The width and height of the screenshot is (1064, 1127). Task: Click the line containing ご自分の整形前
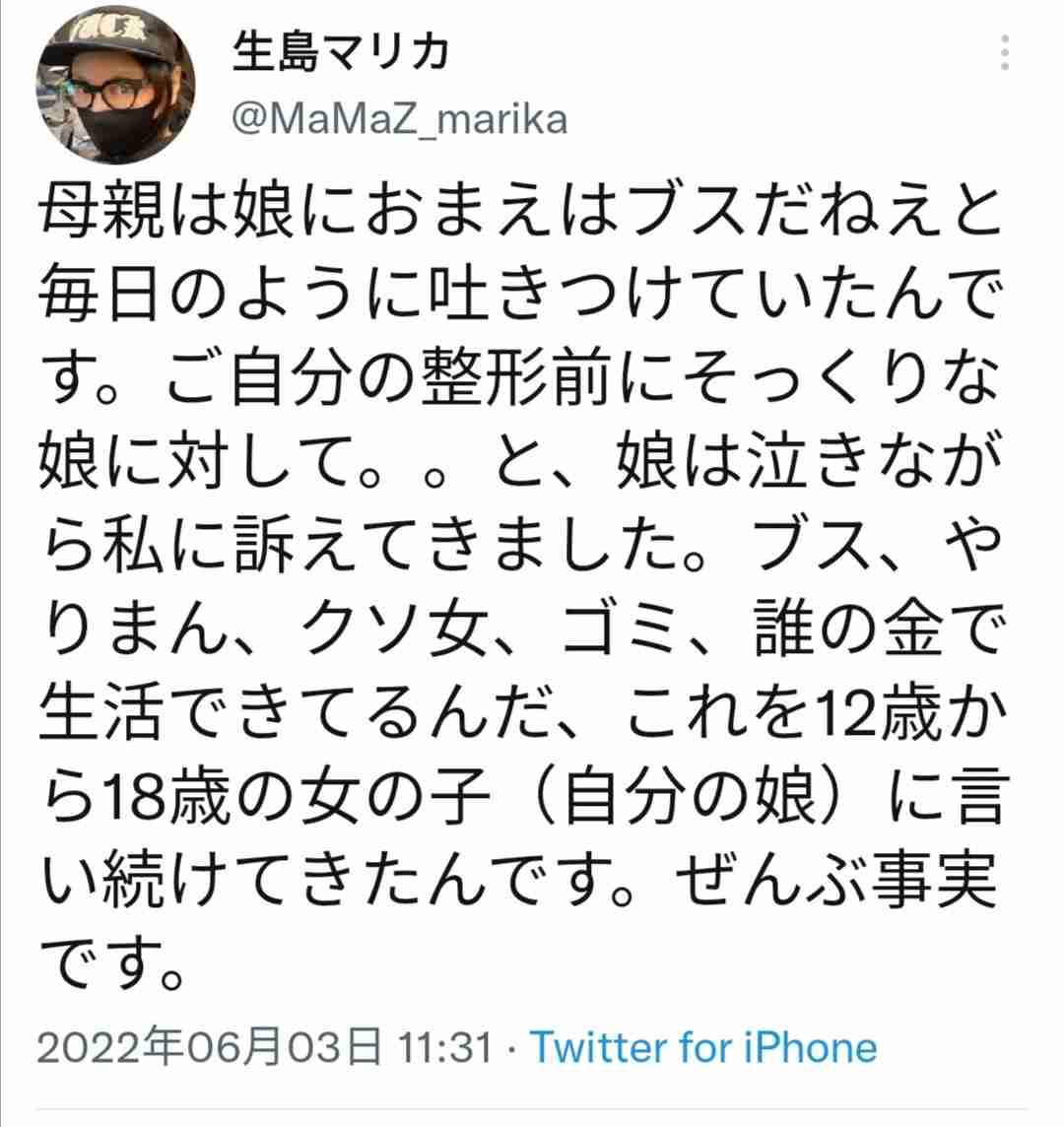pos(520,378)
